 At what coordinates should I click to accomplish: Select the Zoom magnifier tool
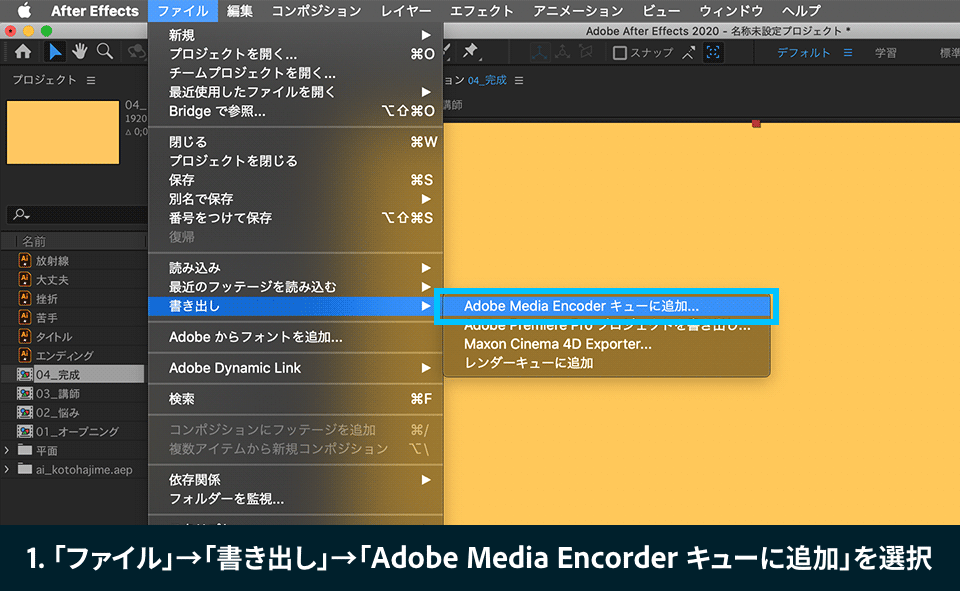(x=105, y=52)
